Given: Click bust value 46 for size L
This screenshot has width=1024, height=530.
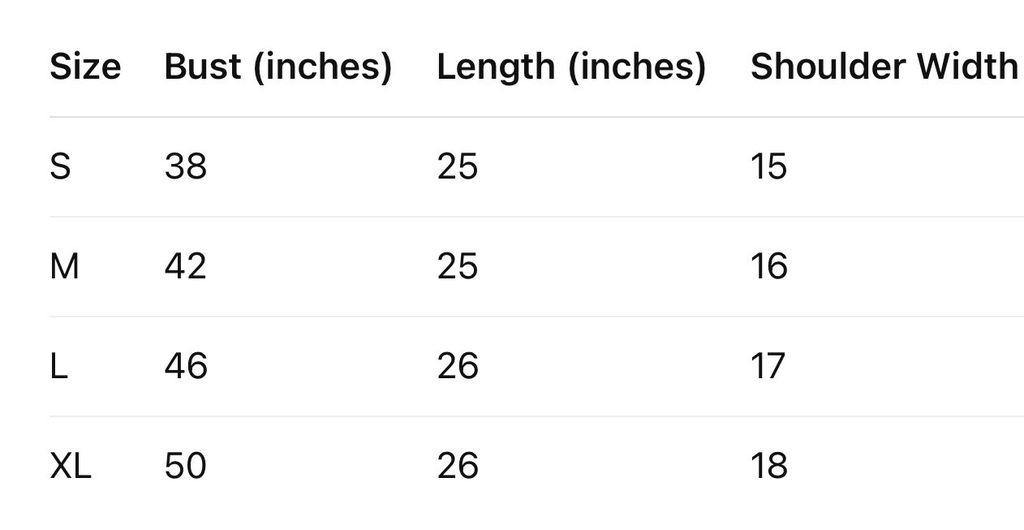Looking at the screenshot, I should tap(185, 366).
